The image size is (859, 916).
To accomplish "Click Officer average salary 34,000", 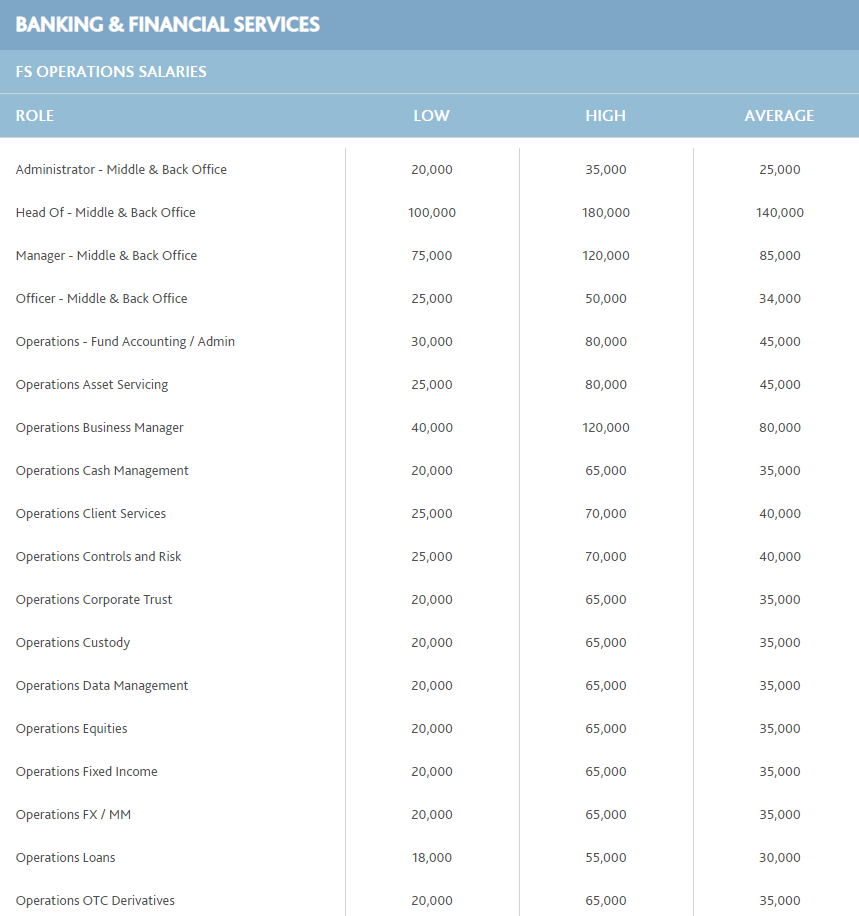I will [x=780, y=299].
